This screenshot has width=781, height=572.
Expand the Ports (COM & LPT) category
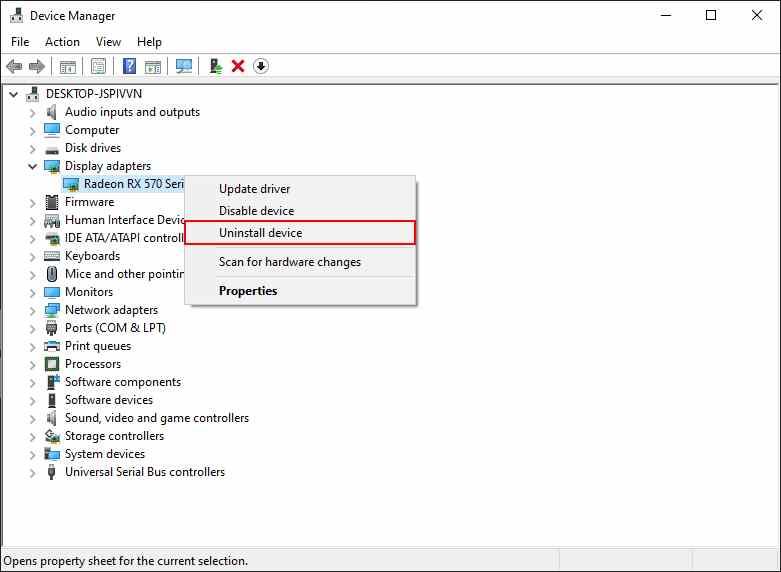click(33, 329)
